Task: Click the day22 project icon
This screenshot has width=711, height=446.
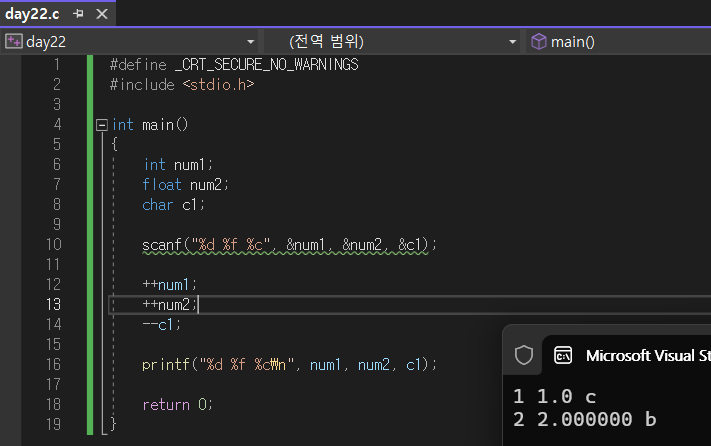Action: 14,41
